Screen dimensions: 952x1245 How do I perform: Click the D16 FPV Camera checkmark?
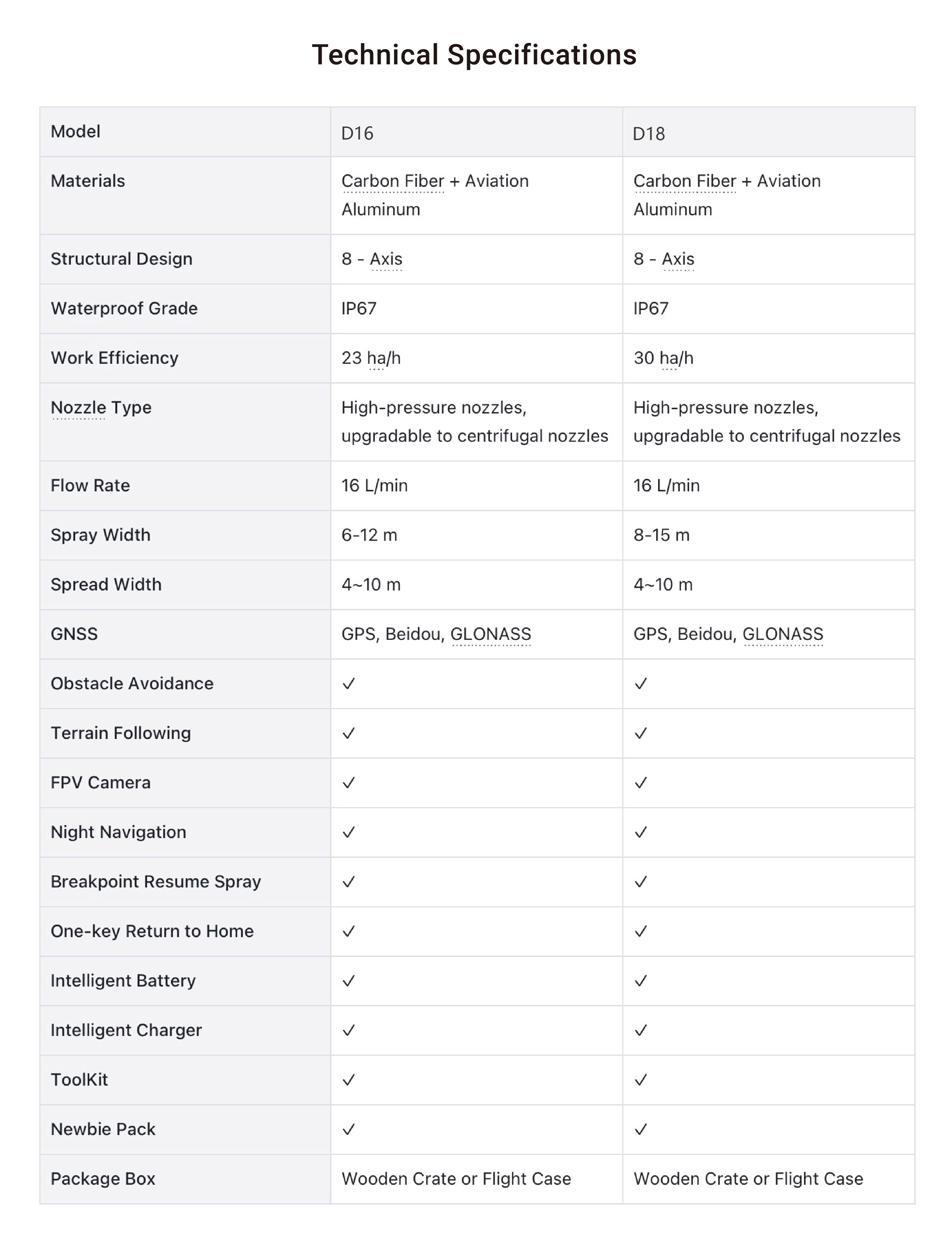(x=349, y=783)
